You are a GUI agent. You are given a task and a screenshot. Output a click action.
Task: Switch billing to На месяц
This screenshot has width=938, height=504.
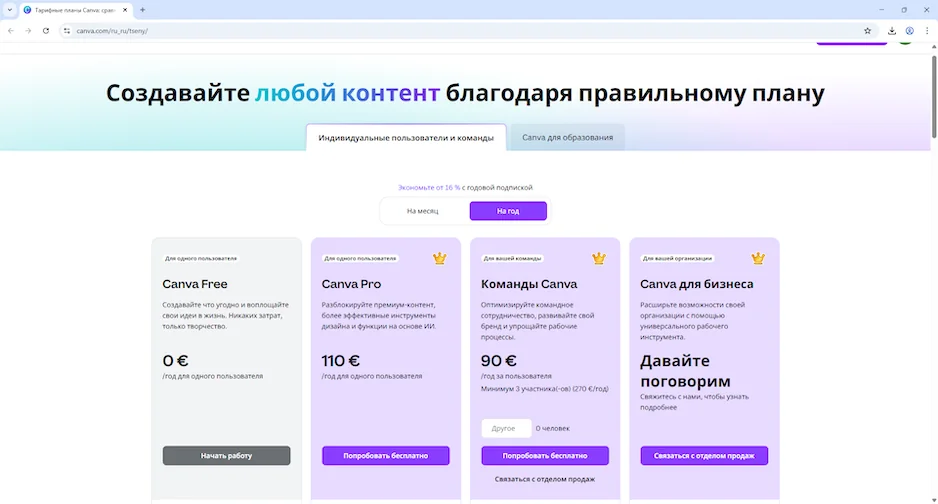click(x=422, y=211)
